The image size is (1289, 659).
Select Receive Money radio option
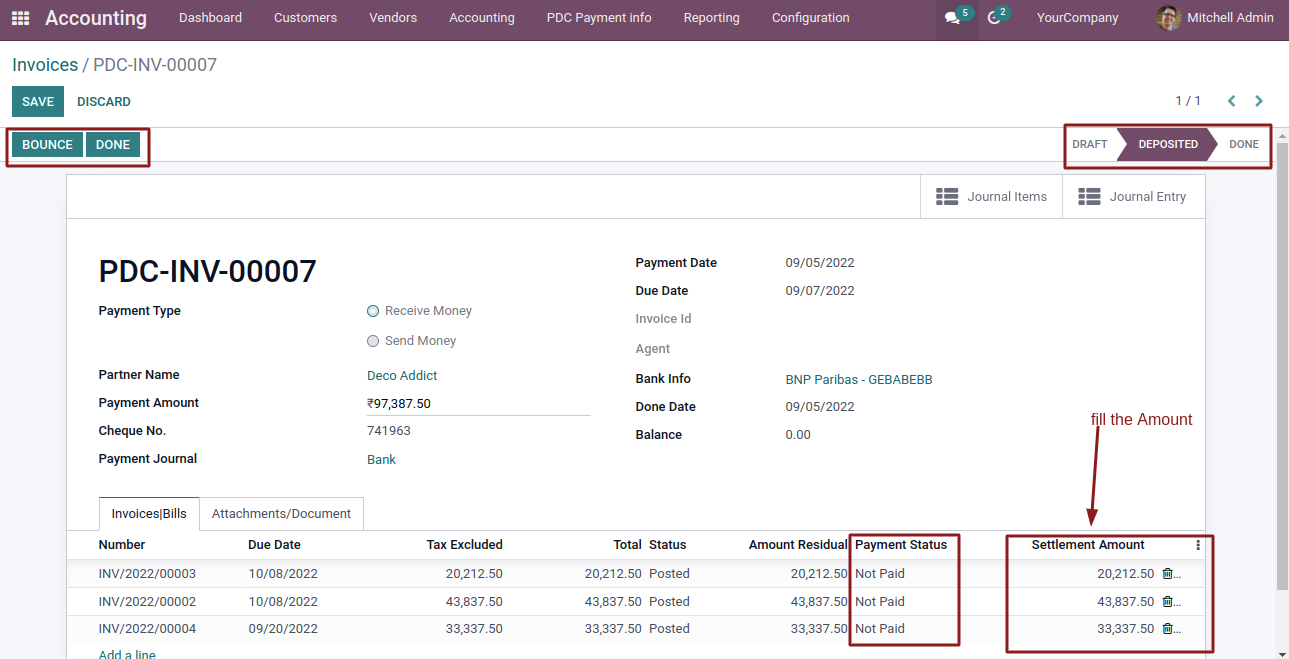point(373,311)
